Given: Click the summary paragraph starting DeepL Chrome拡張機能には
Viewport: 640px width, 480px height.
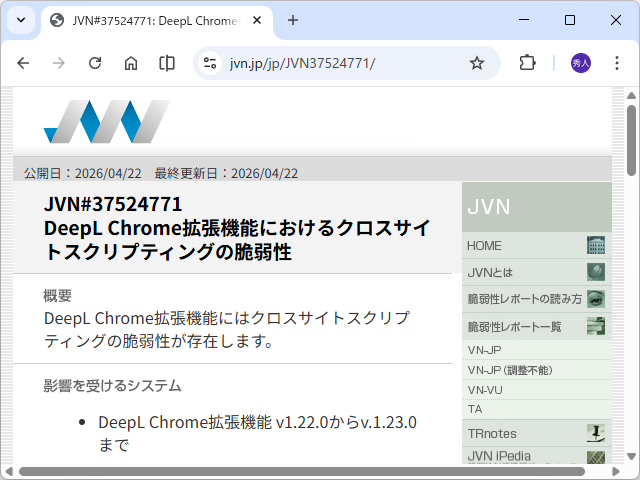Looking at the screenshot, I should click(227, 329).
